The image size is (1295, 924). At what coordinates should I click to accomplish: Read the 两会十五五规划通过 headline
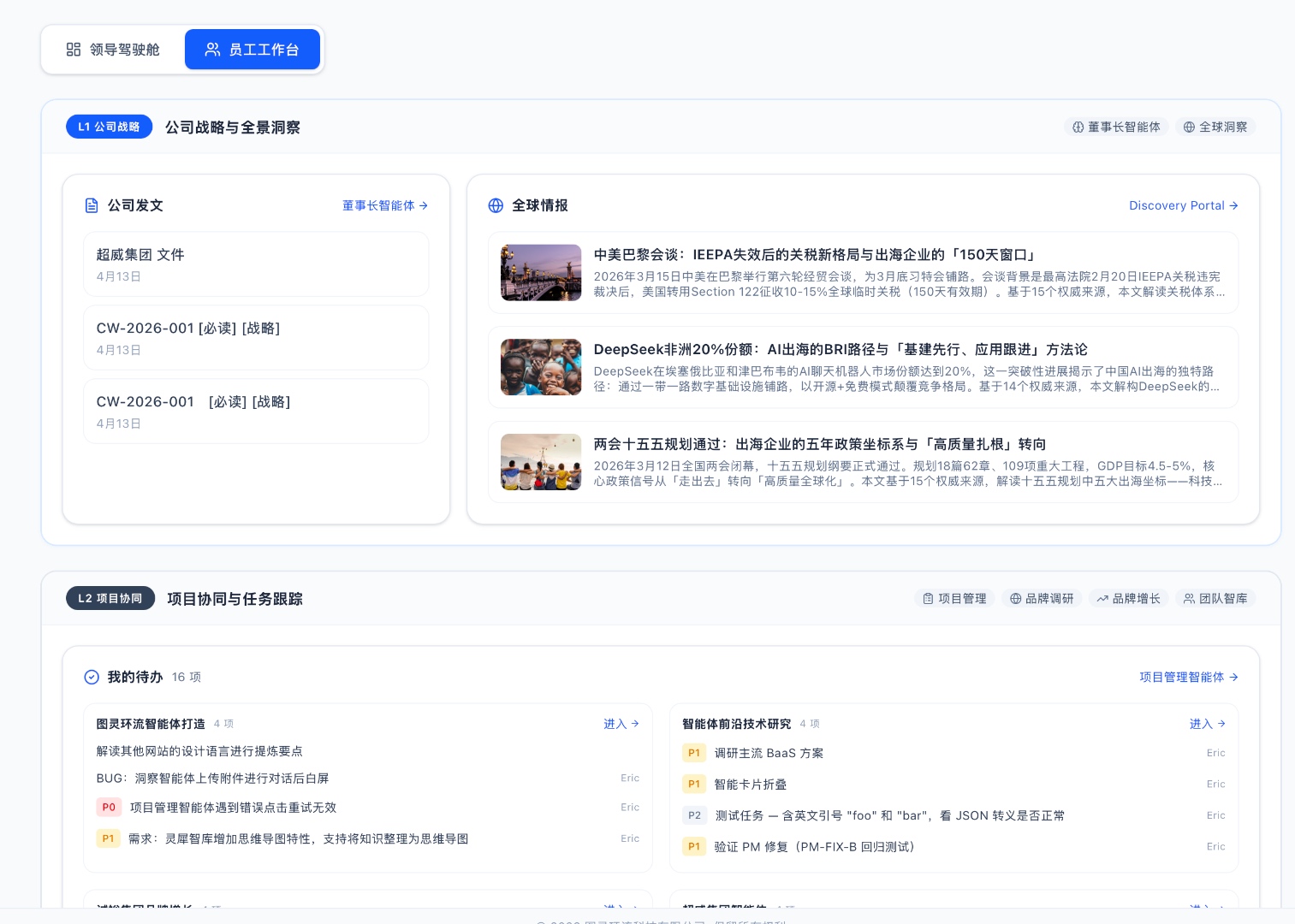pos(820,445)
